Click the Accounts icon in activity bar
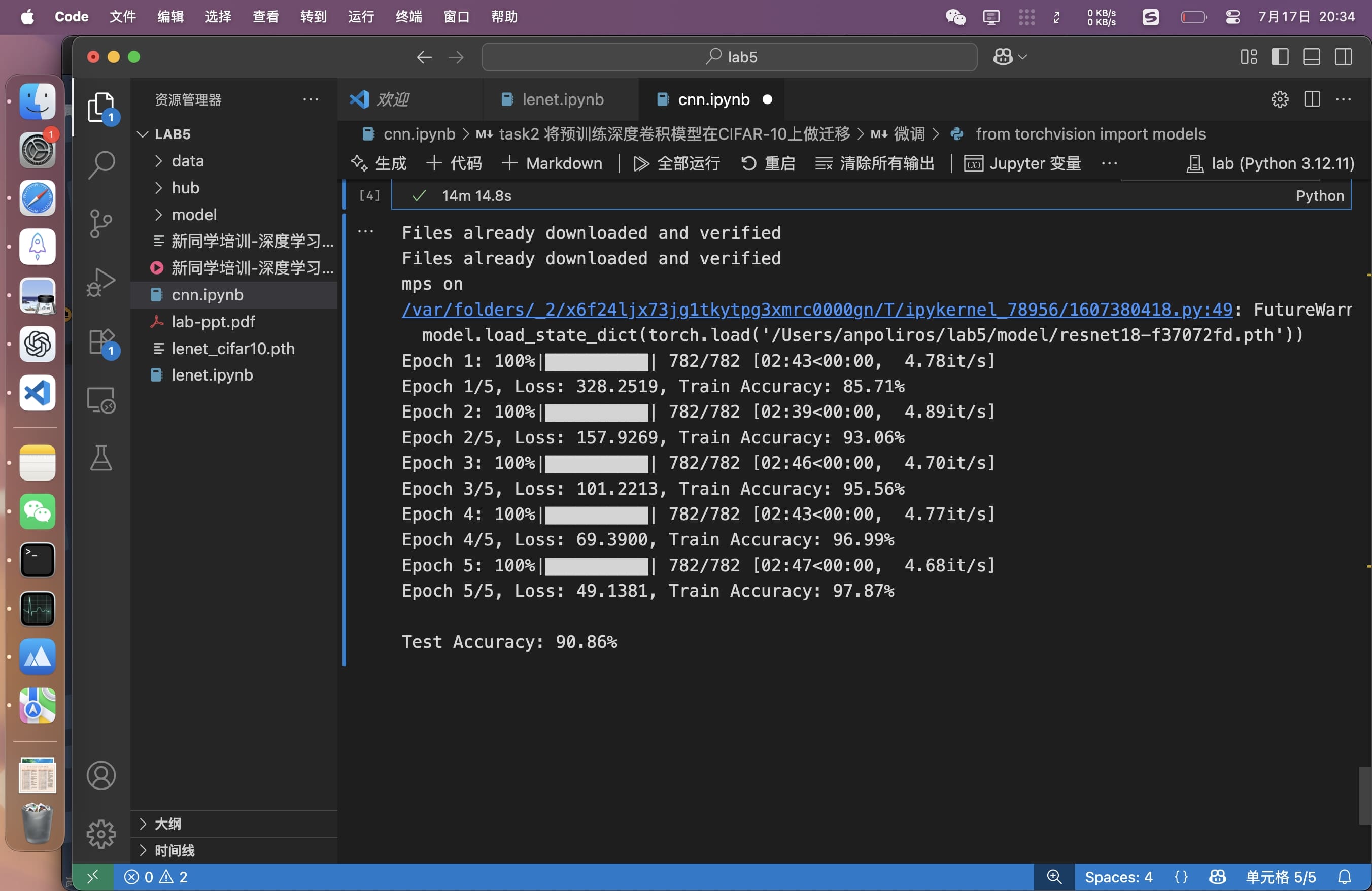Image resolution: width=1372 pixels, height=891 pixels. point(101,775)
